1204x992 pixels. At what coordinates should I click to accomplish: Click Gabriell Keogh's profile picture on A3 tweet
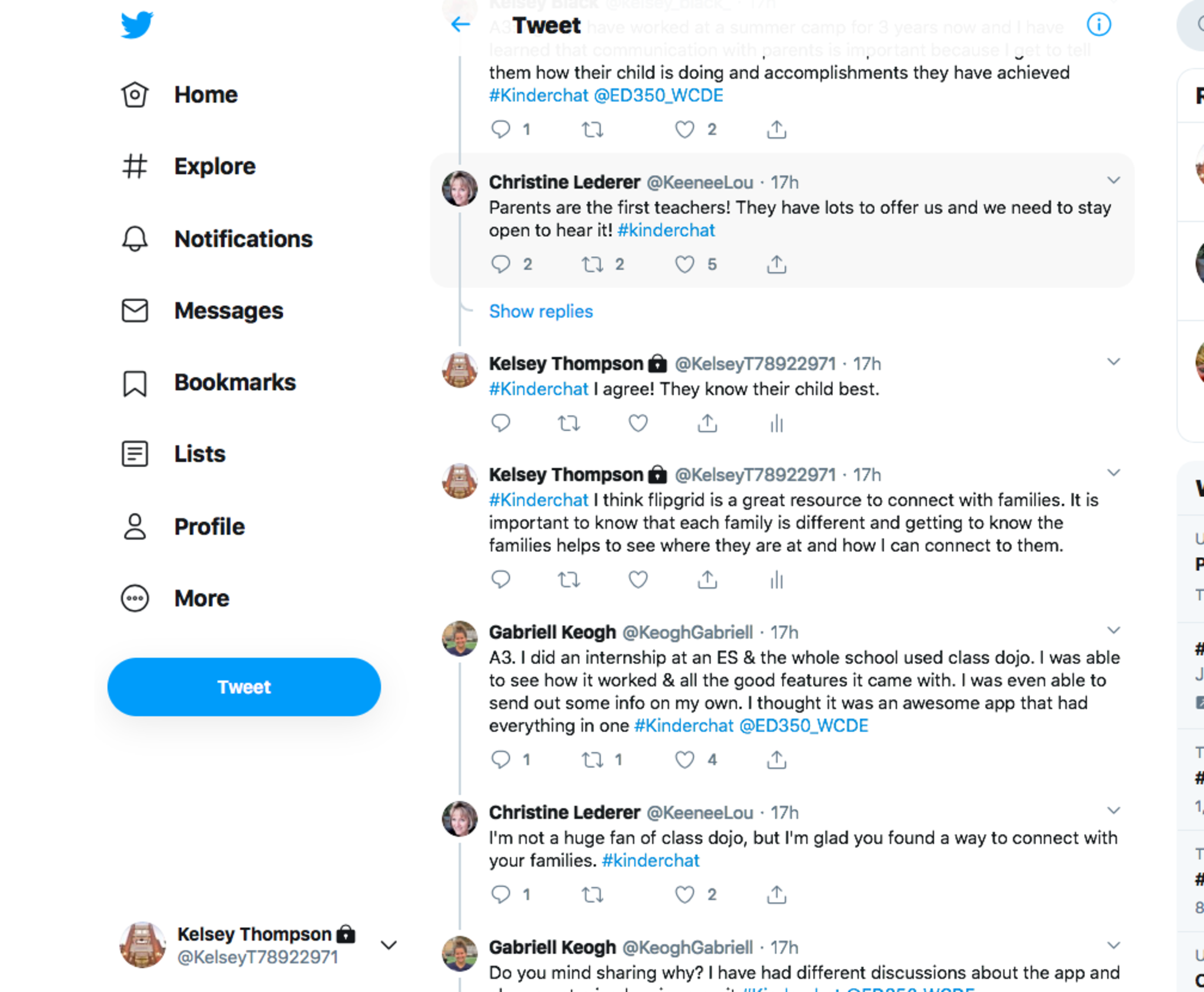(x=460, y=638)
